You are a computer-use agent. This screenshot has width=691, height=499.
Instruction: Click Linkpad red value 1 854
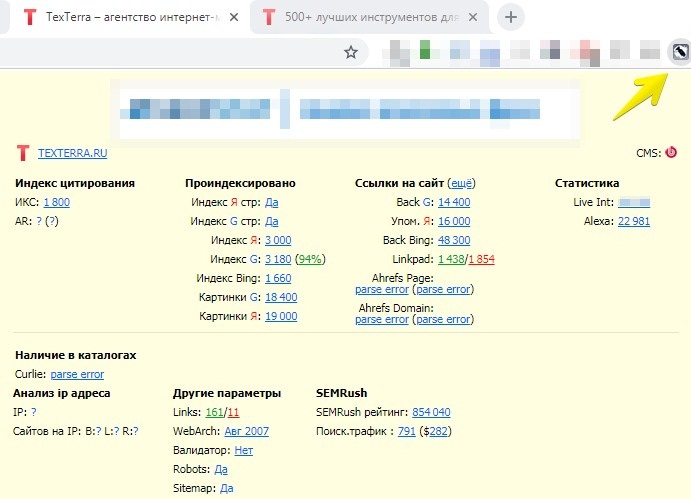[x=481, y=259]
